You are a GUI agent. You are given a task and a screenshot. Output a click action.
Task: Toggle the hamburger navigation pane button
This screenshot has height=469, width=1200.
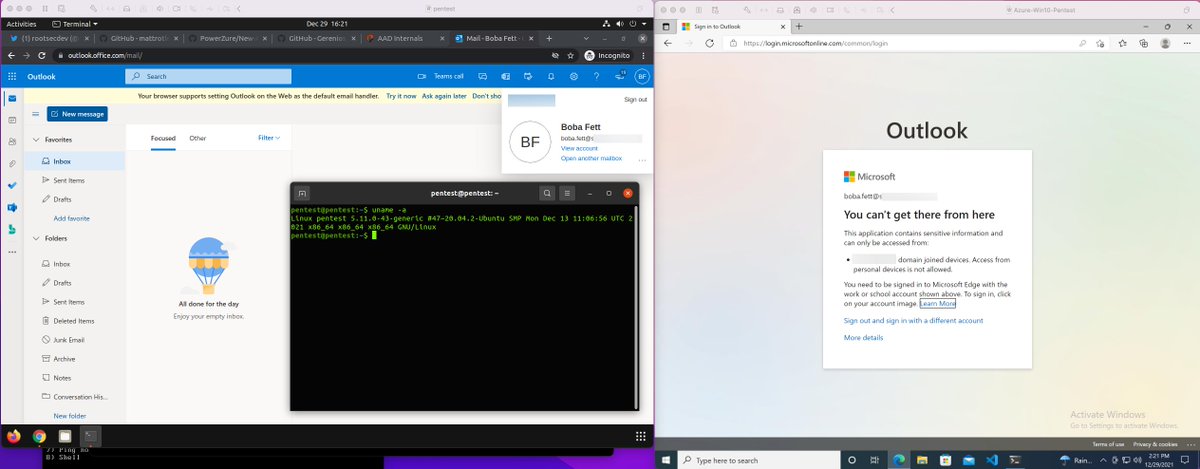pyautogui.click(x=34, y=114)
